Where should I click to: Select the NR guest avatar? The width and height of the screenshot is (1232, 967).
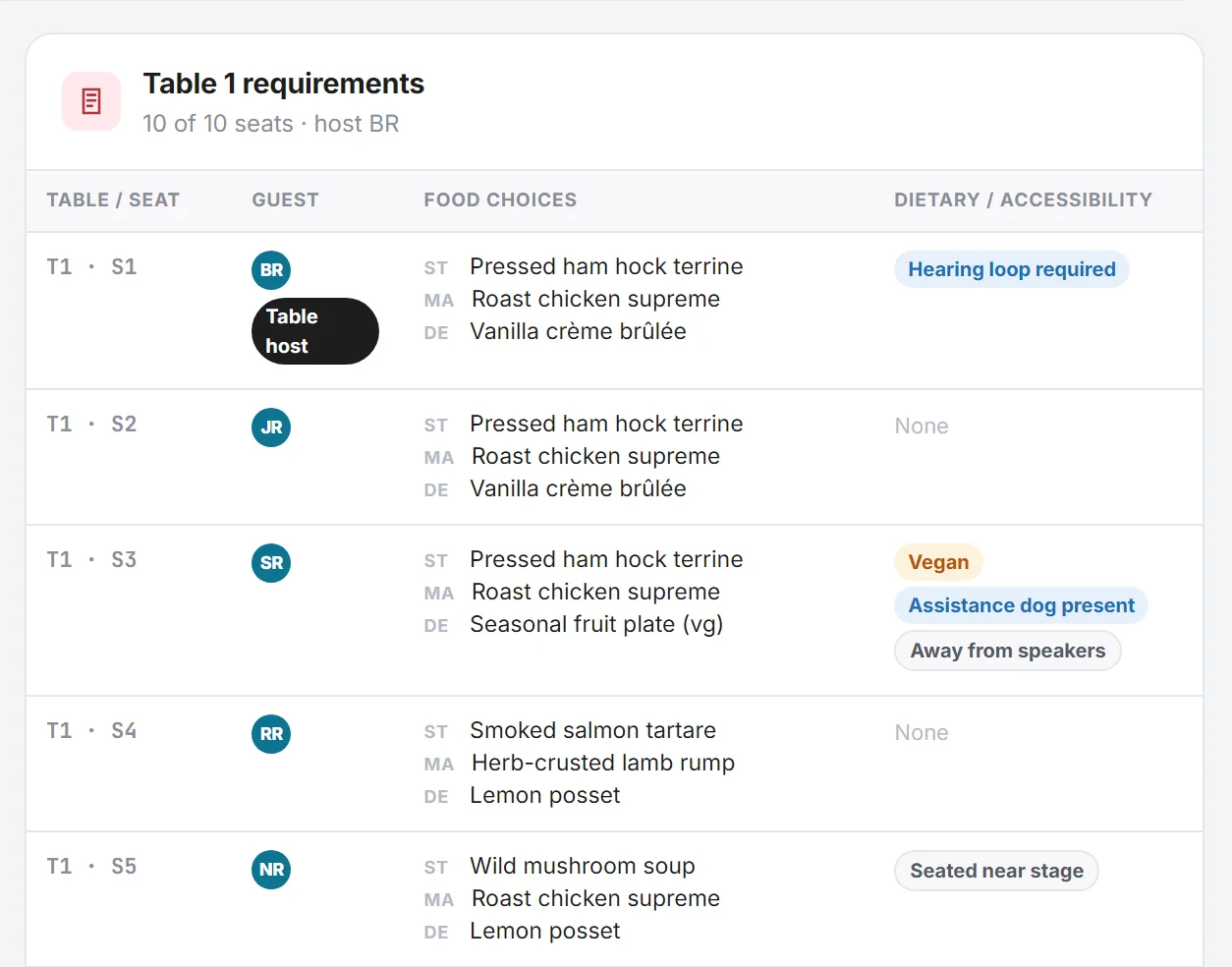[x=271, y=870]
